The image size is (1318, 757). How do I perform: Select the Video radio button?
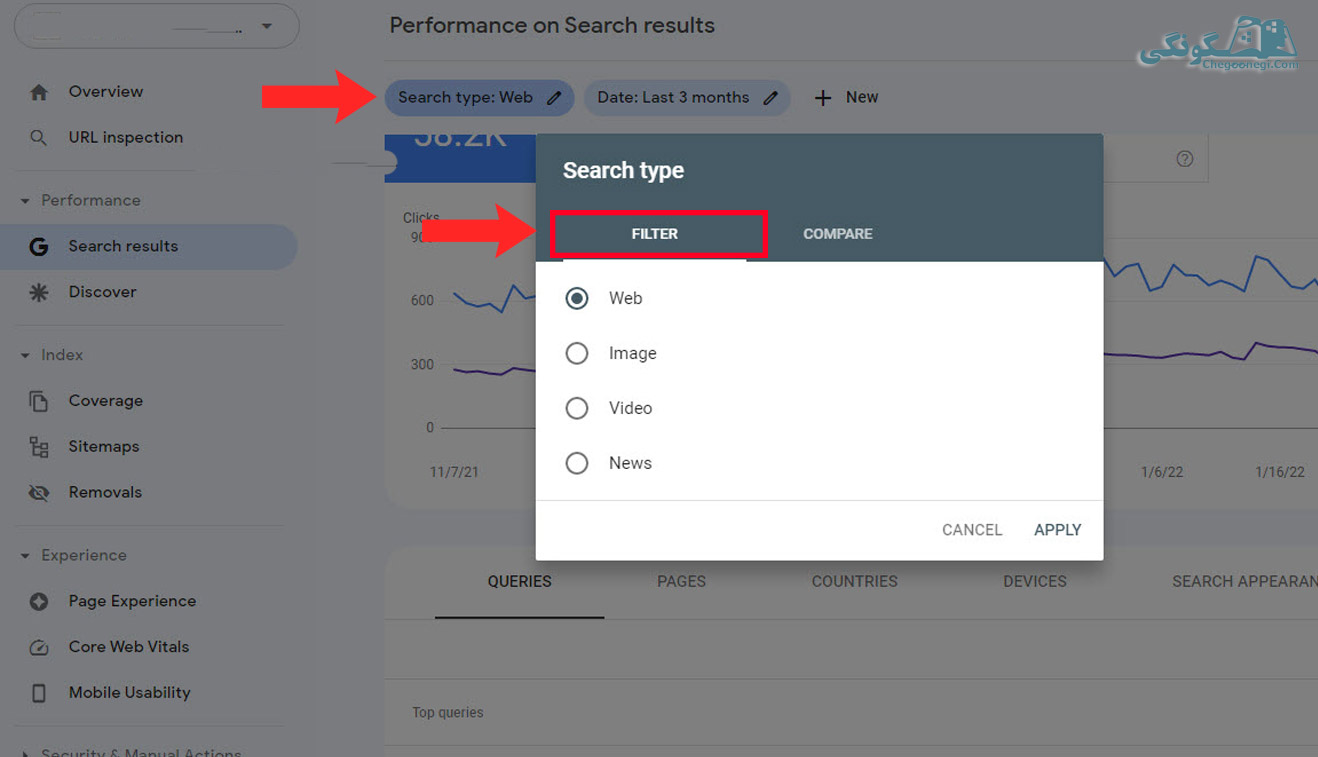coord(577,408)
